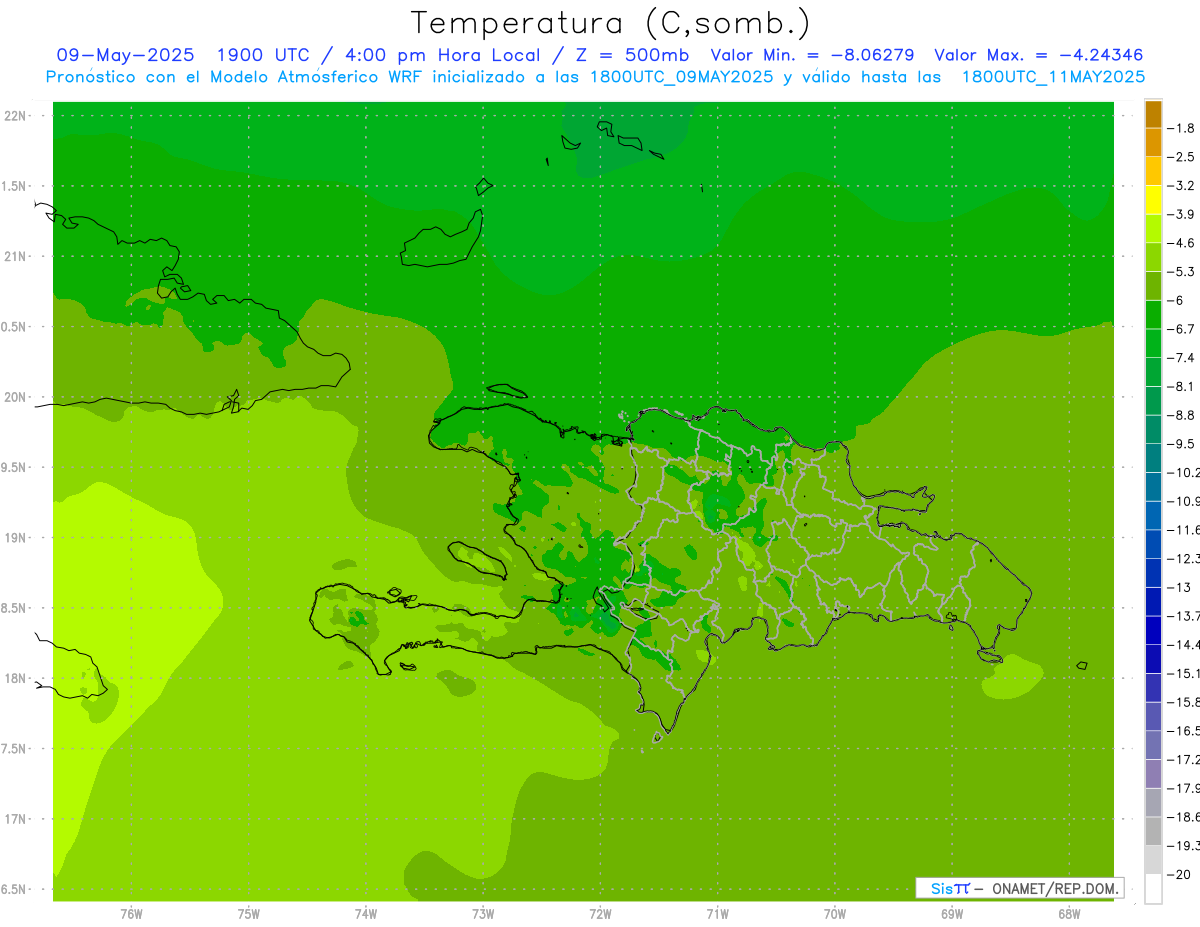Click the "Valor Min. = -8.06279" readout
1200x927 pixels.
pyautogui.click(x=812, y=55)
